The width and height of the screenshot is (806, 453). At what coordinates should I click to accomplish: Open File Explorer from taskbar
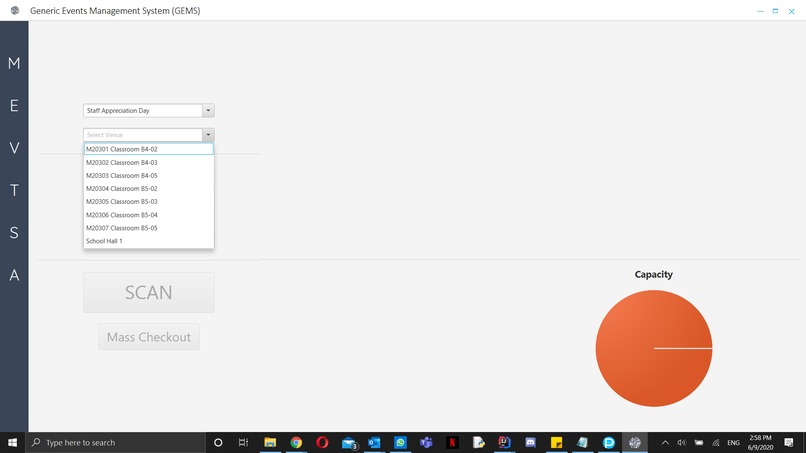tap(270, 442)
